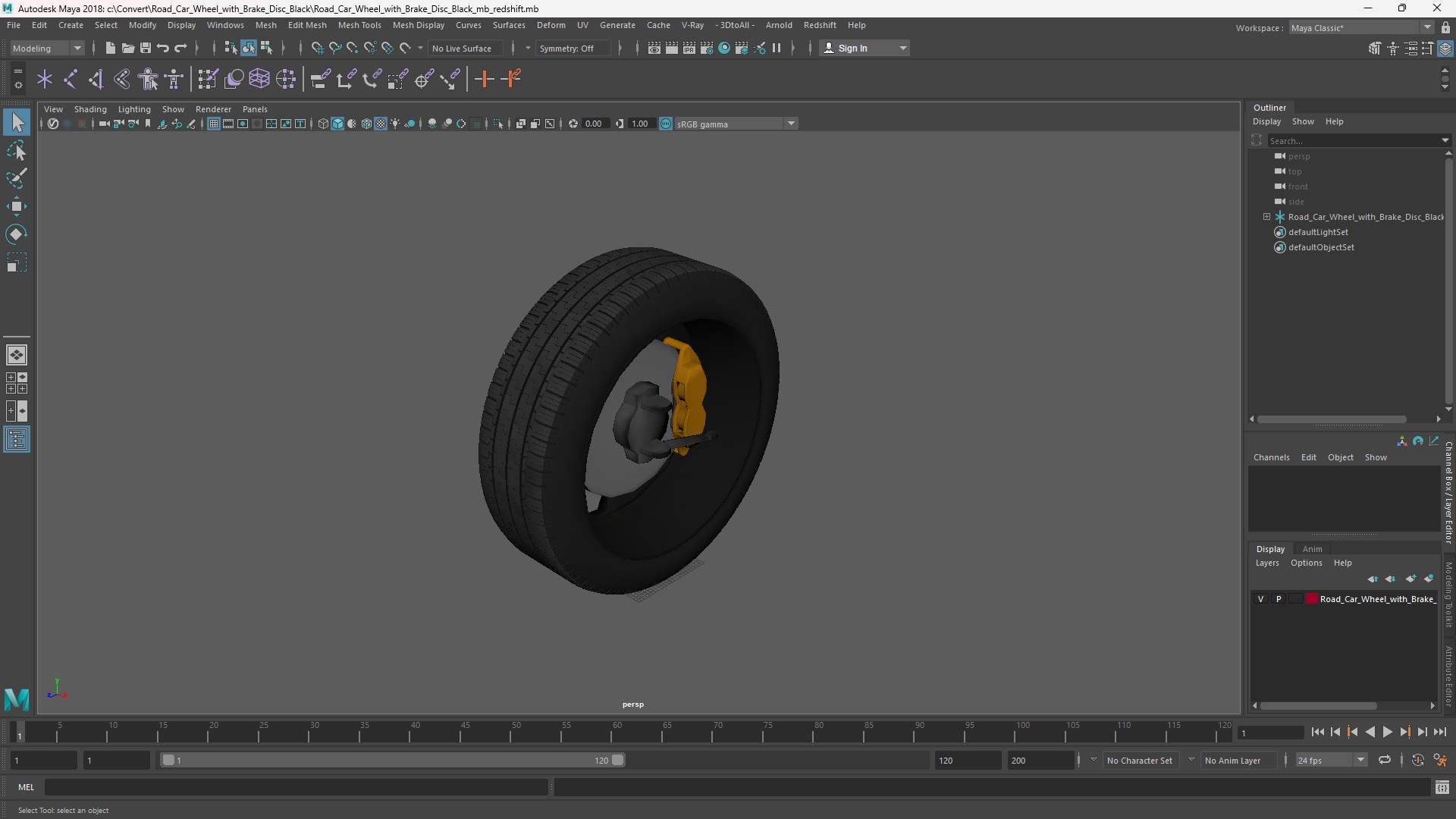Toggle the viewport grid display icon

[x=214, y=124]
